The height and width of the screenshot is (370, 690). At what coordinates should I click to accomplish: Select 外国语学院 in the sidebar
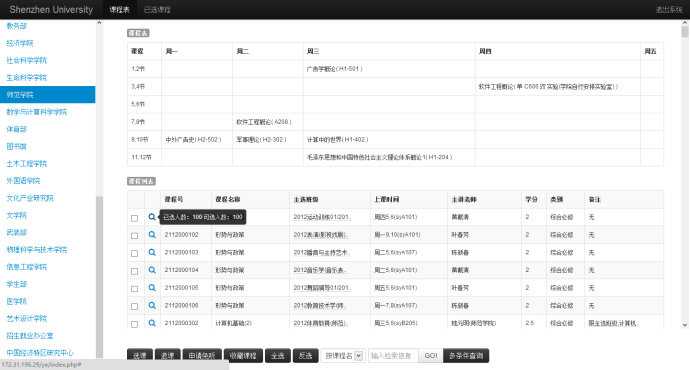tap(23, 180)
